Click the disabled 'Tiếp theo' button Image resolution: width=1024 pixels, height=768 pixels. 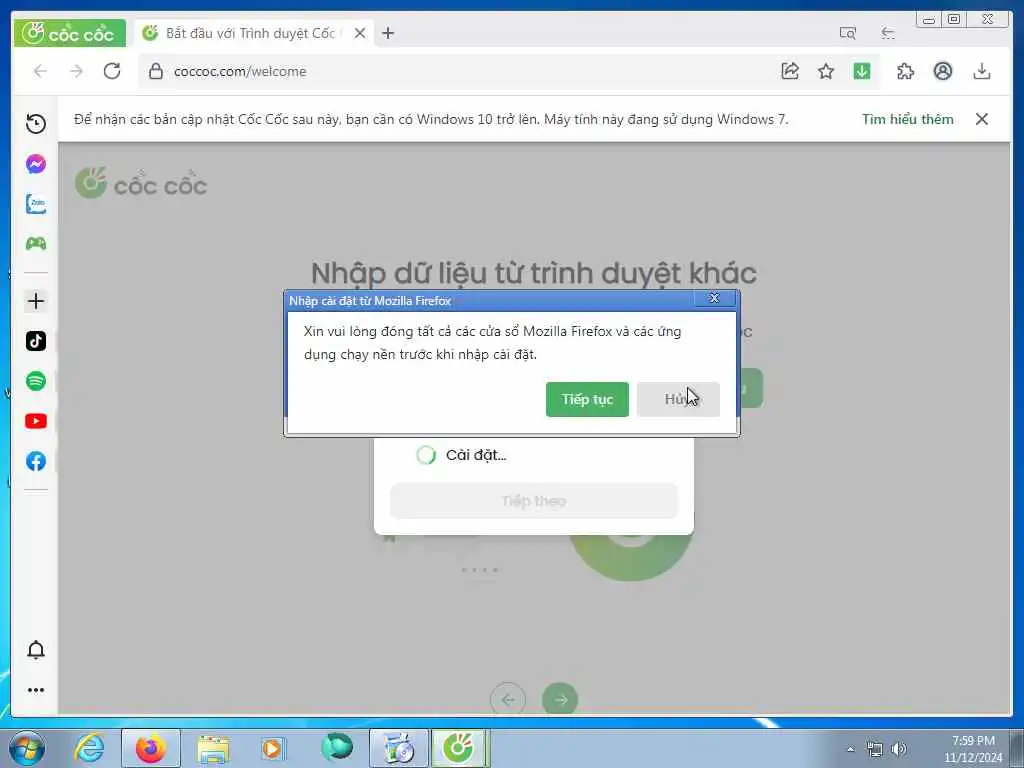[534, 501]
